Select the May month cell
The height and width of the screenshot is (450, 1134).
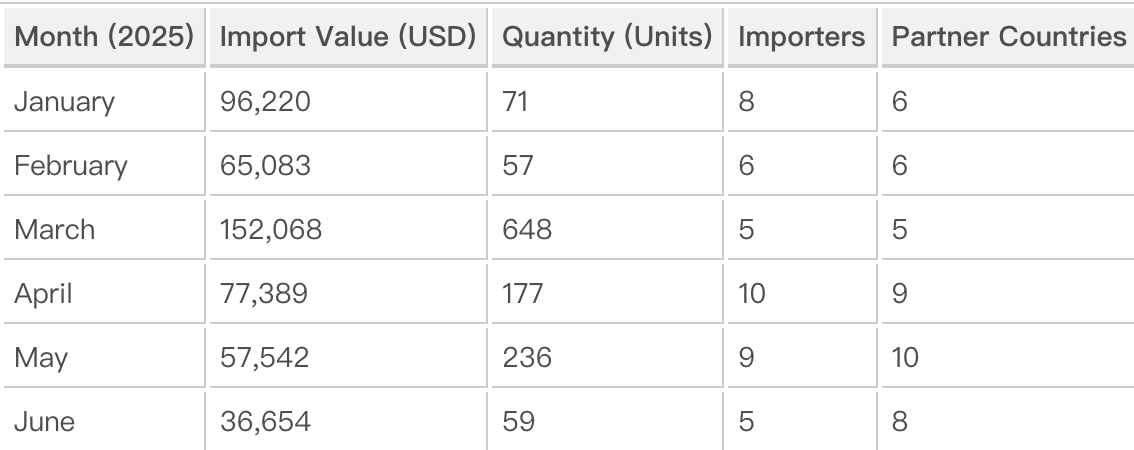pos(40,357)
